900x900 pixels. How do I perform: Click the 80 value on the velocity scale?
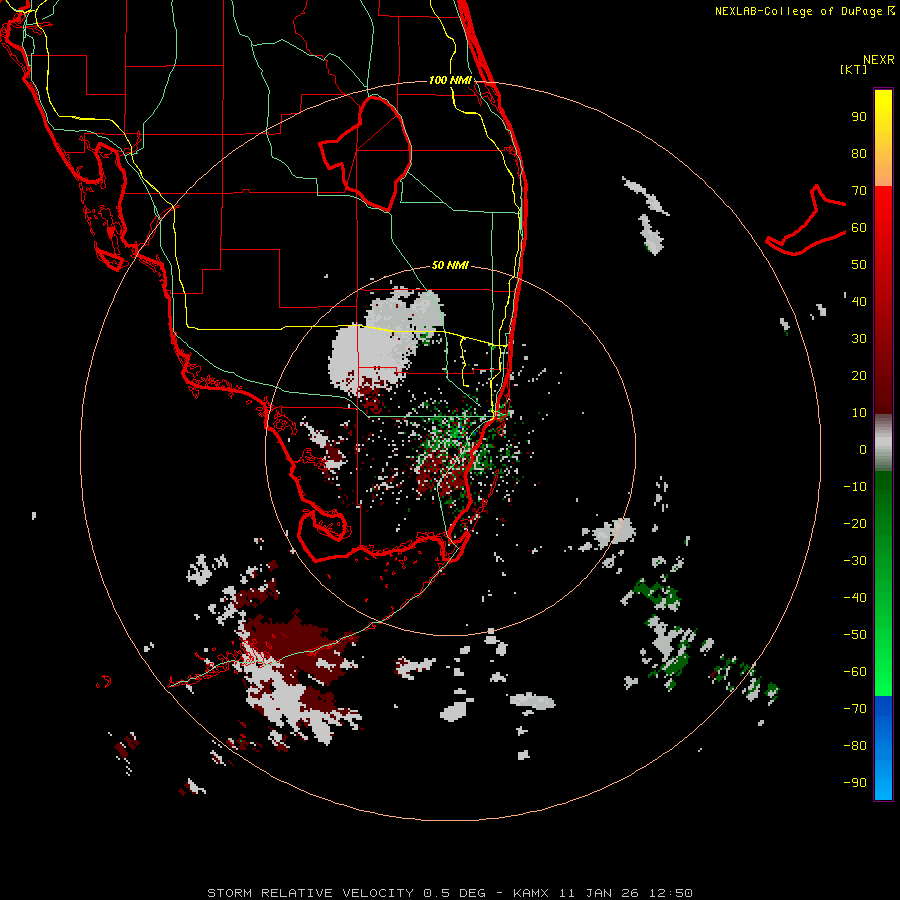(859, 154)
